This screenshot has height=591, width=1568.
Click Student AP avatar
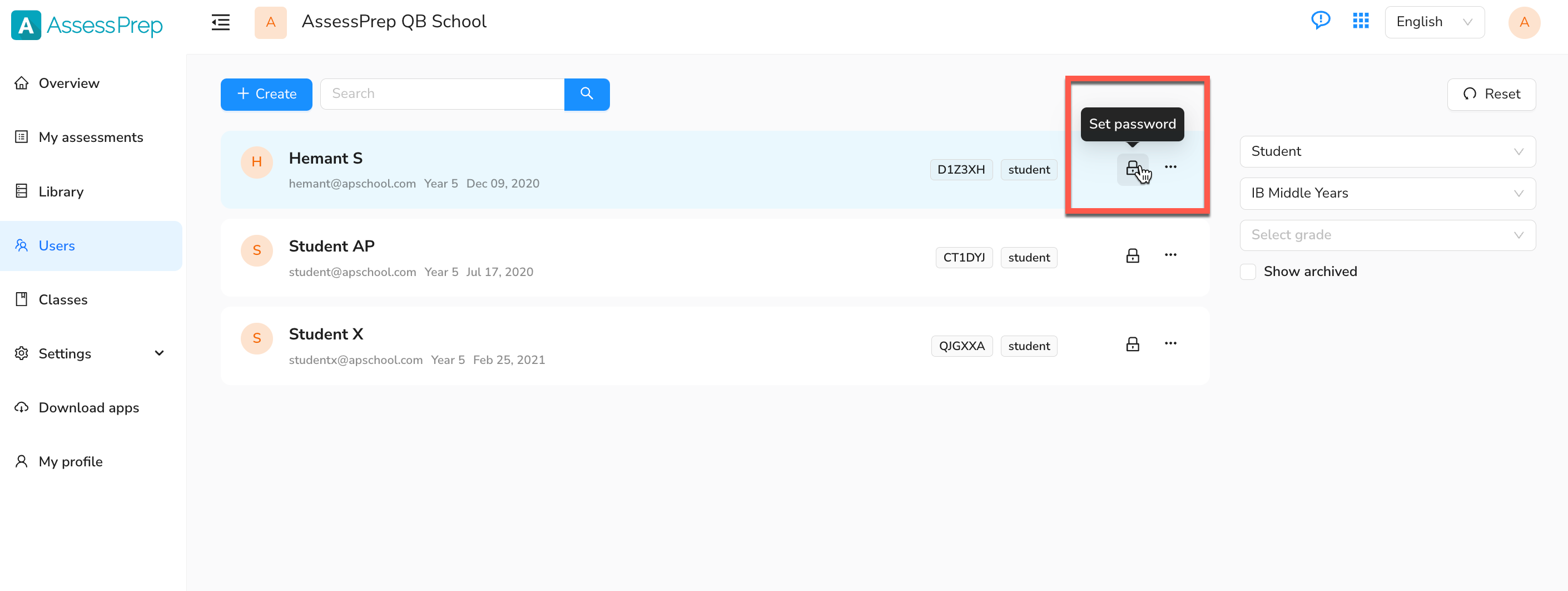(256, 250)
